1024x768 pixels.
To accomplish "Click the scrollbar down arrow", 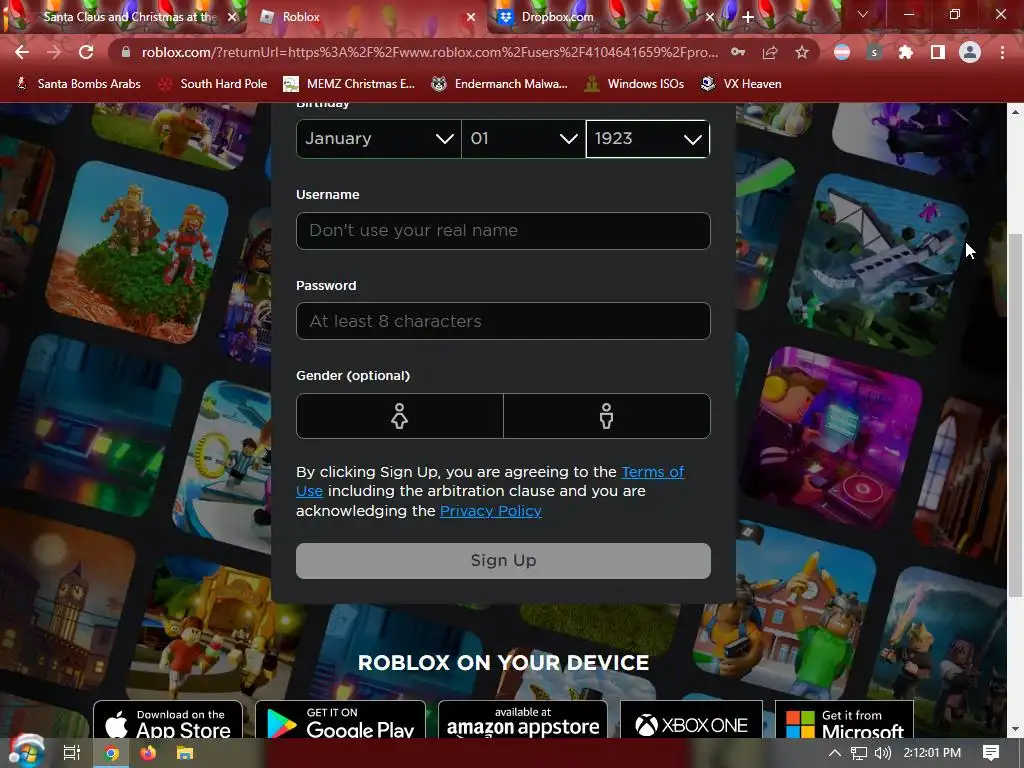I will coord(1015,729).
